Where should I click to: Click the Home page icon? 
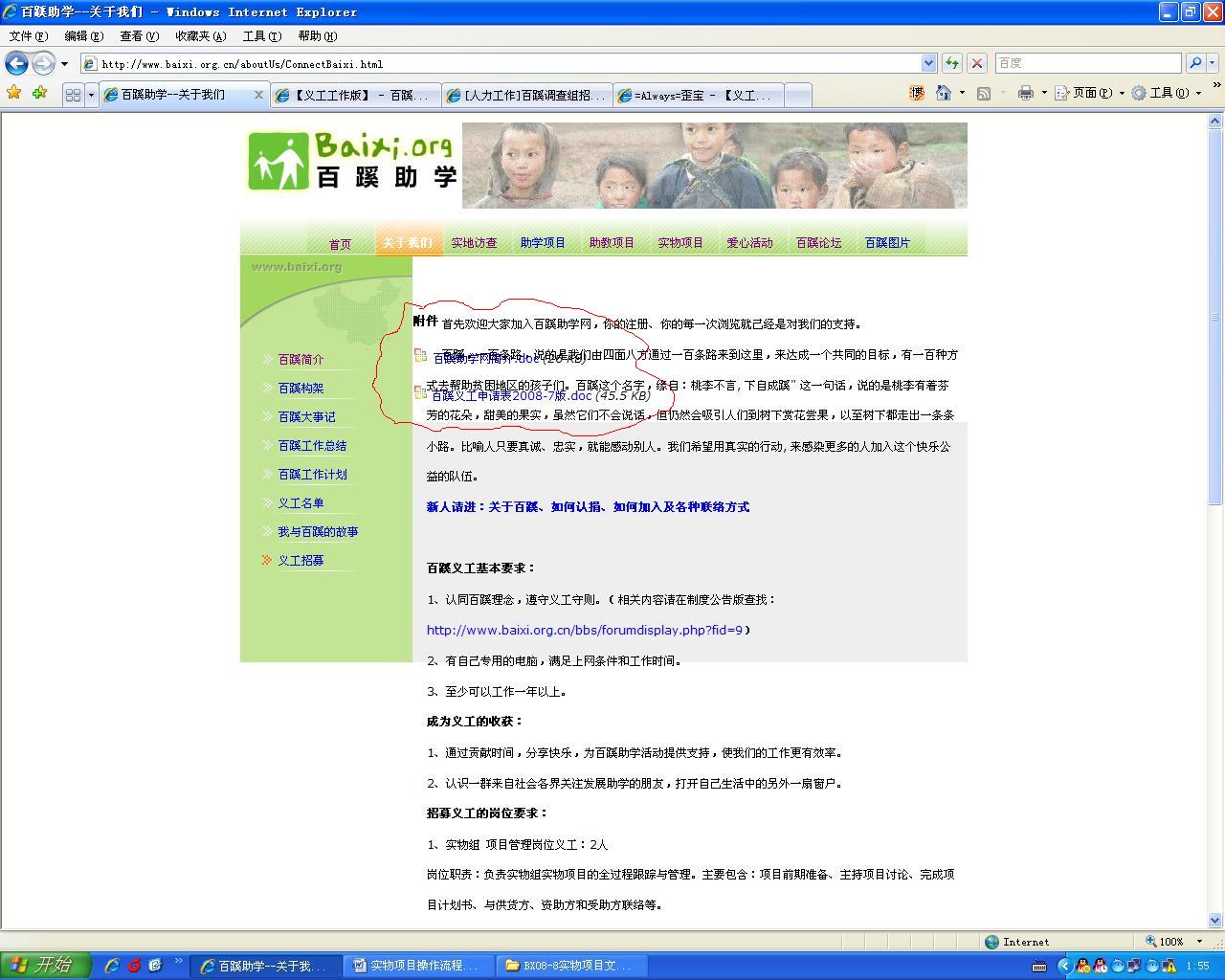click(x=943, y=93)
